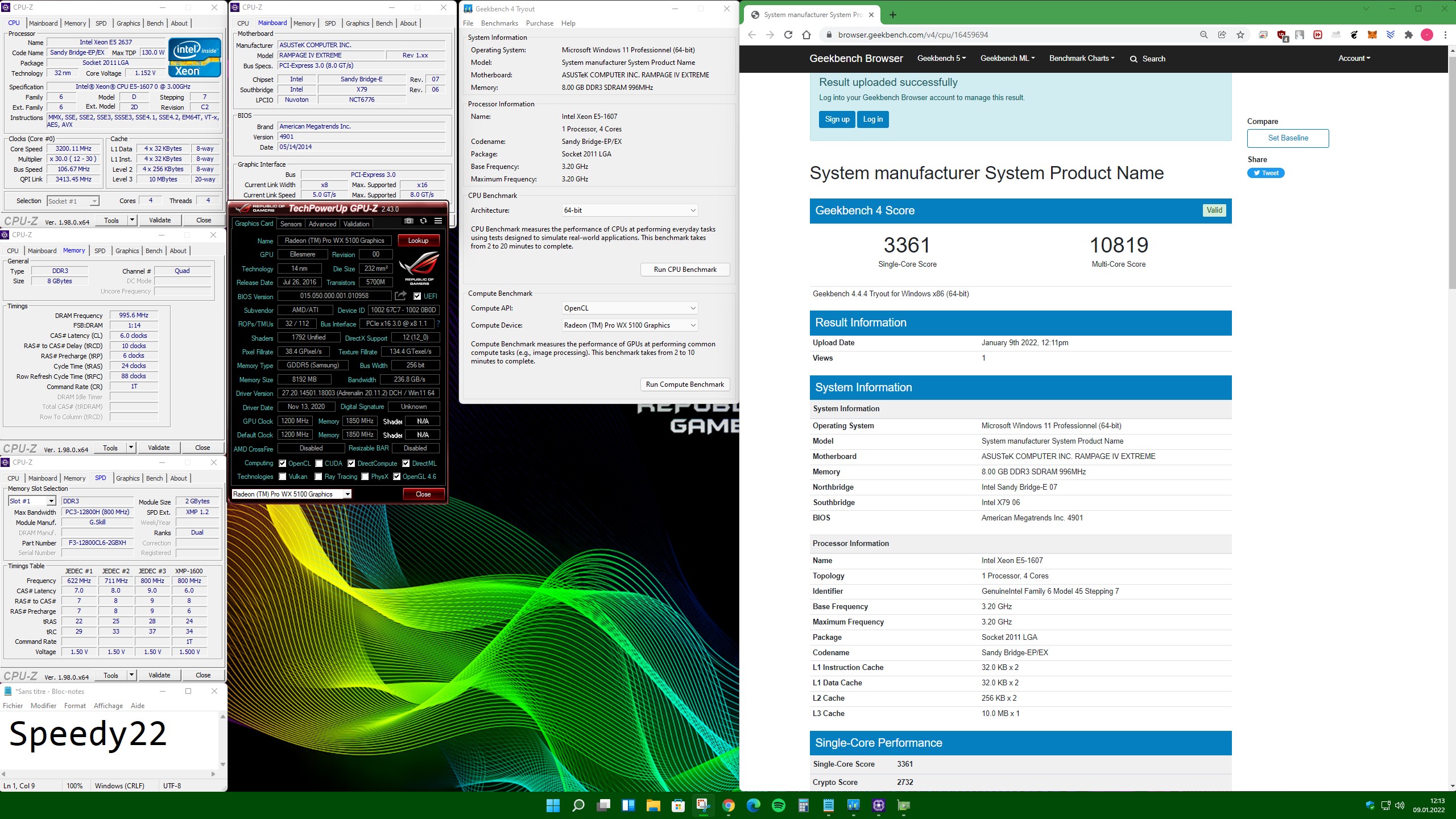Viewport: 1456px width, 819px height.
Task: Go to the Chrome home page
Action: pos(806,35)
